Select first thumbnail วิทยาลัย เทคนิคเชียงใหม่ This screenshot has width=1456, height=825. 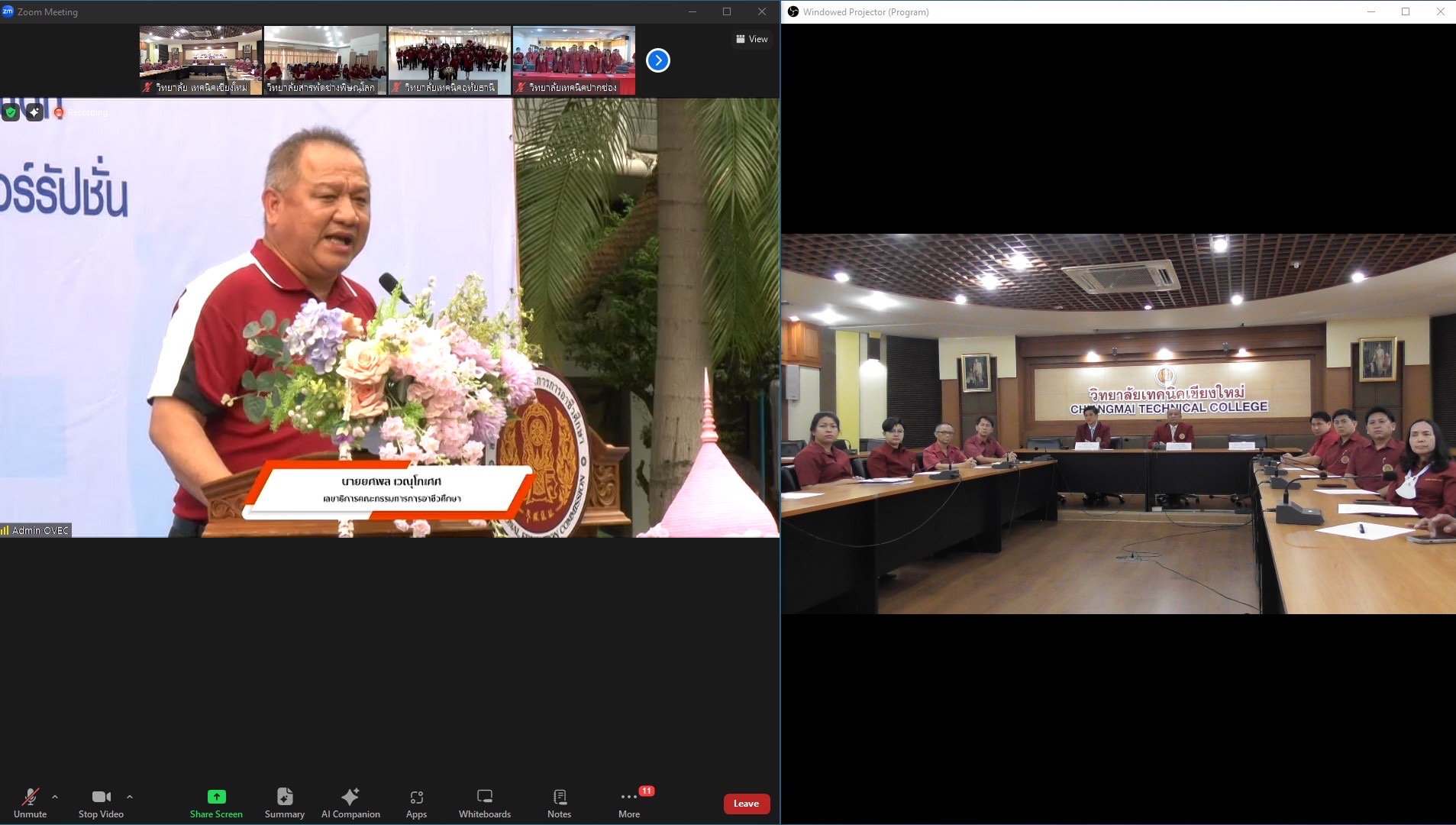201,60
